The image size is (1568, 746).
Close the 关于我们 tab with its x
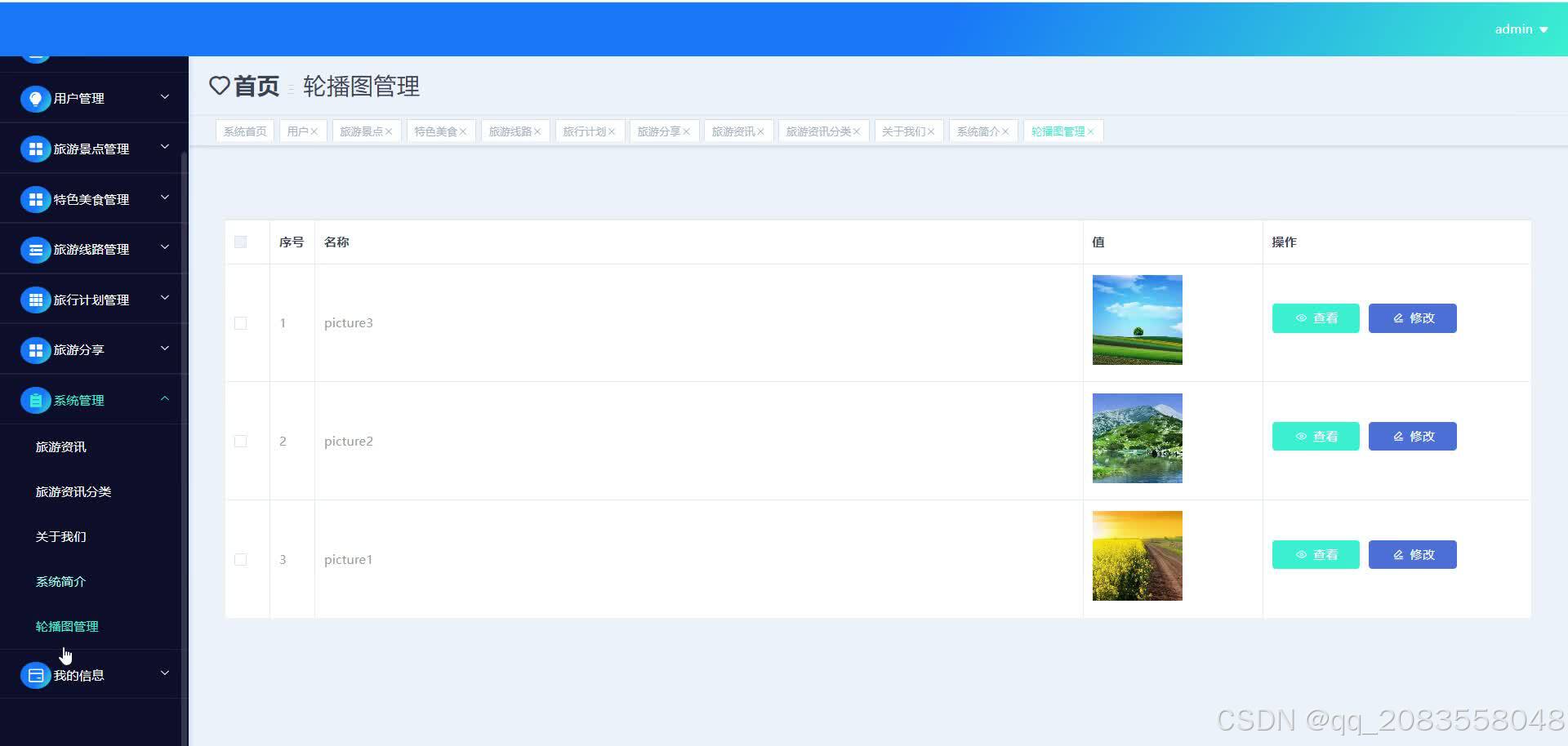point(931,131)
